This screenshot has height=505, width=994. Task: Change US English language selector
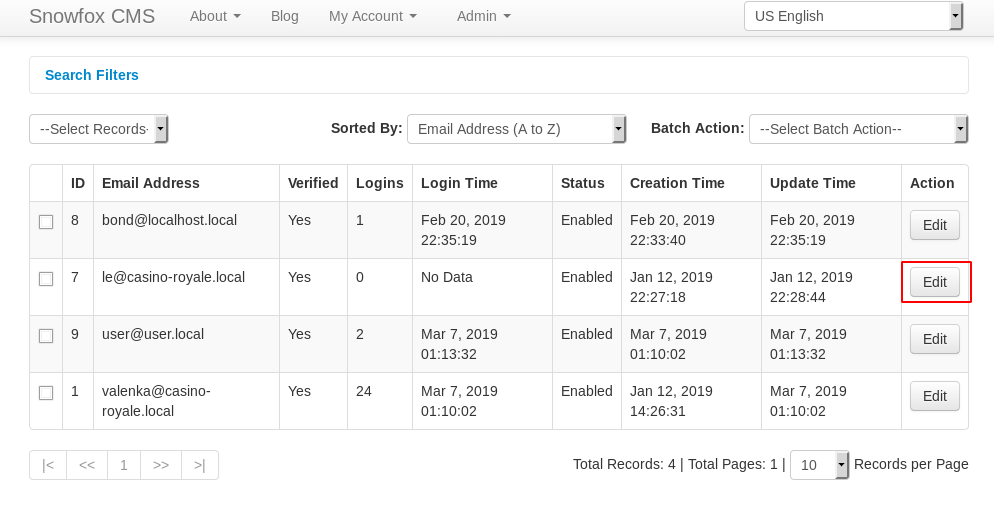853,16
